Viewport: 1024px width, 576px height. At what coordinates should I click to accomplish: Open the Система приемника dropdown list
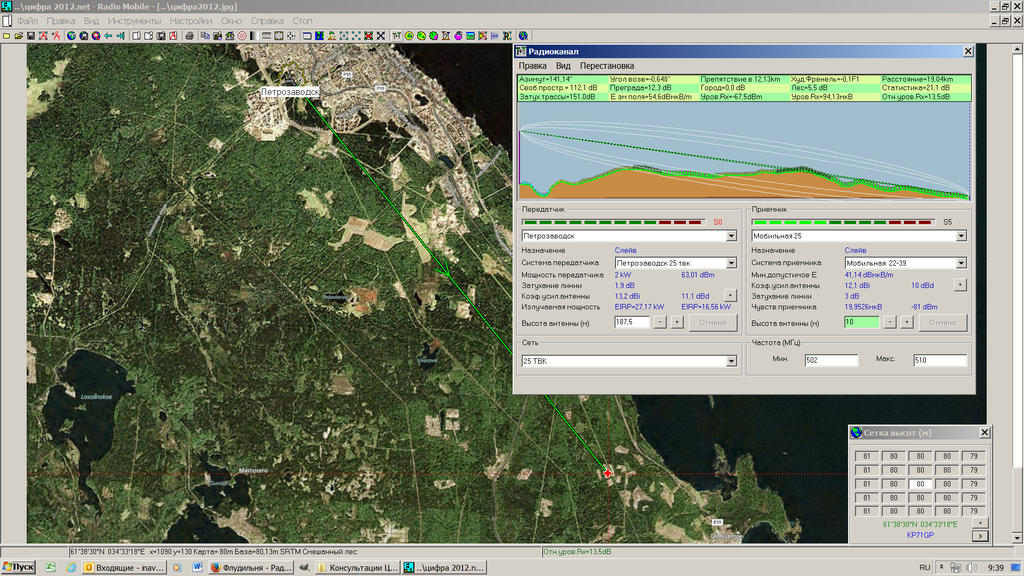coord(961,263)
